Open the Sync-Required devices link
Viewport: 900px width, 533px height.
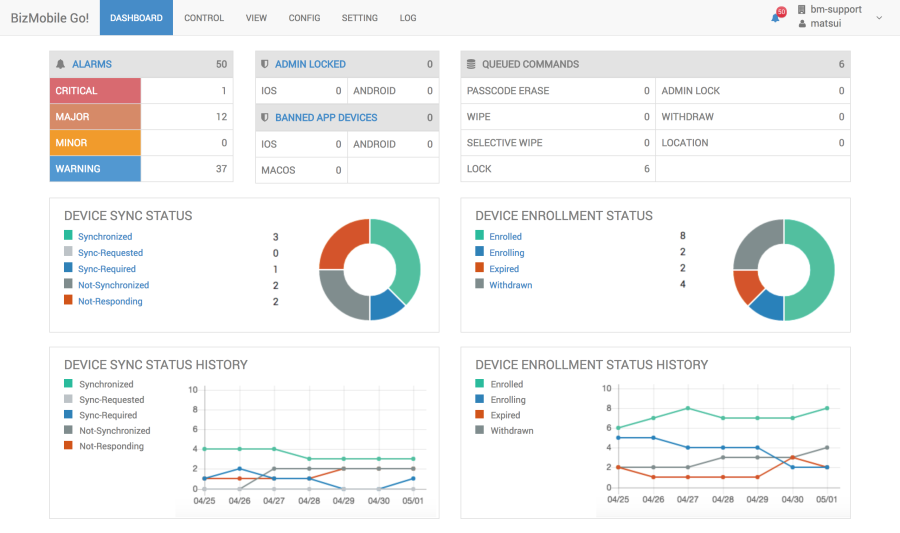pyautogui.click(x=107, y=269)
